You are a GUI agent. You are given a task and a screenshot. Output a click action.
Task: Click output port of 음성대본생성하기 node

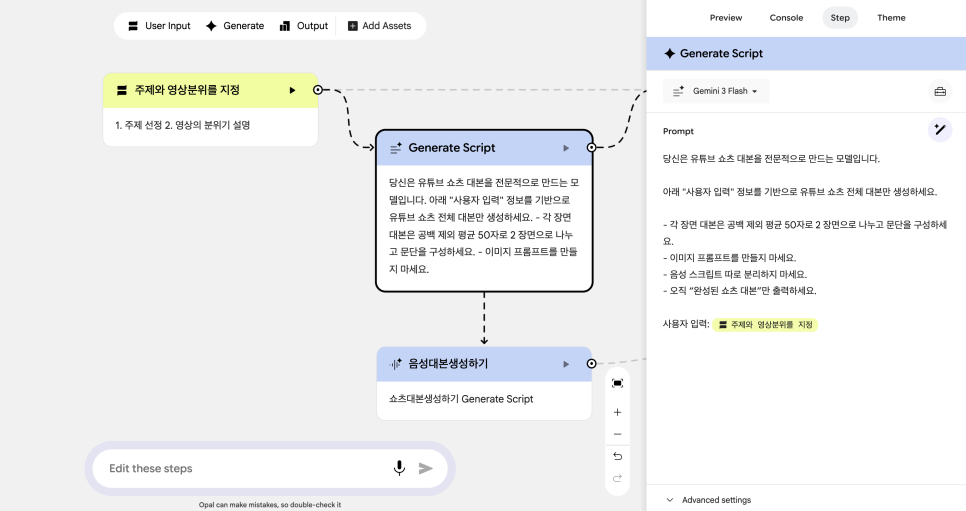(591, 364)
